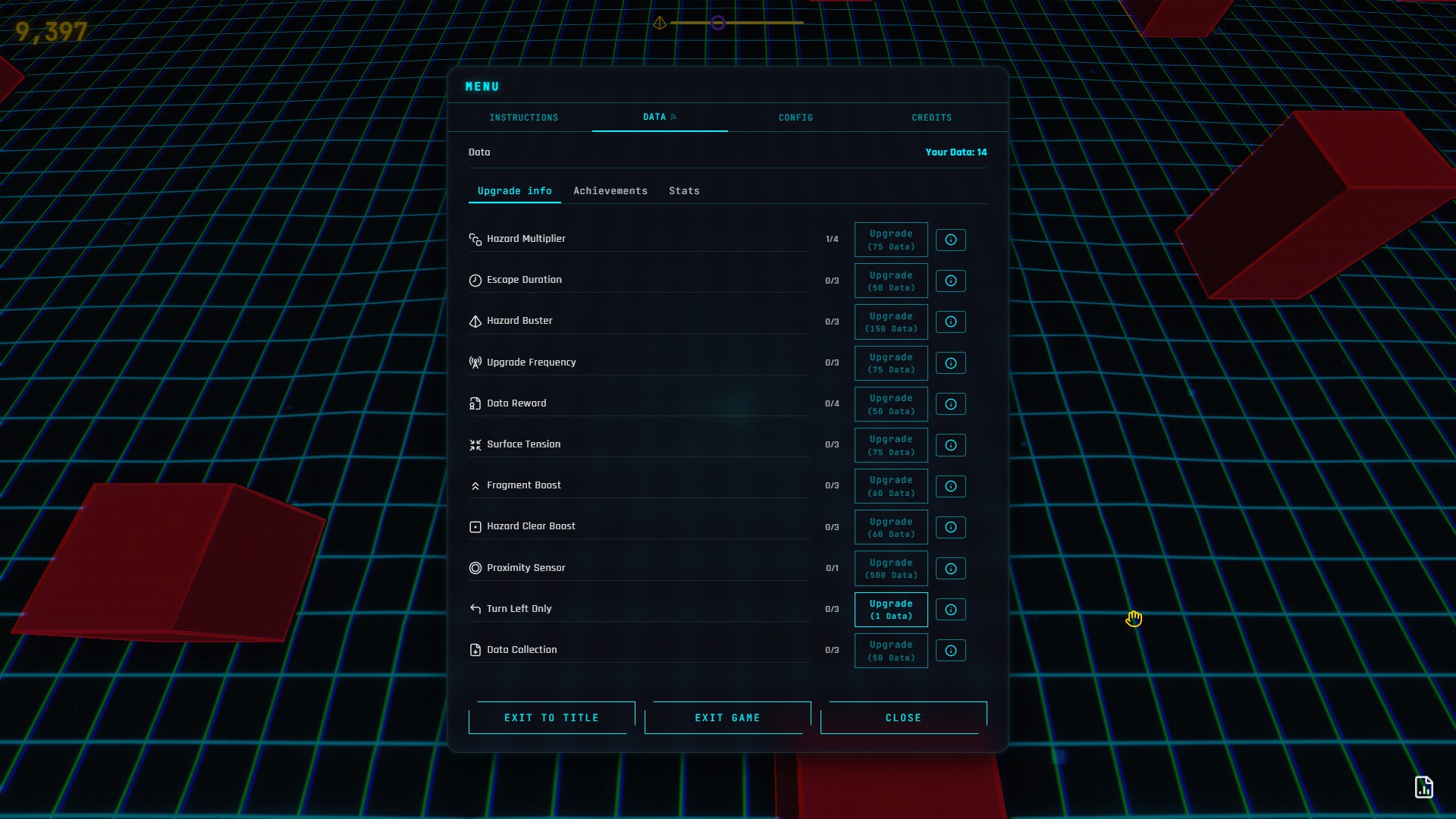Open the Stats sub-tab

tap(683, 191)
